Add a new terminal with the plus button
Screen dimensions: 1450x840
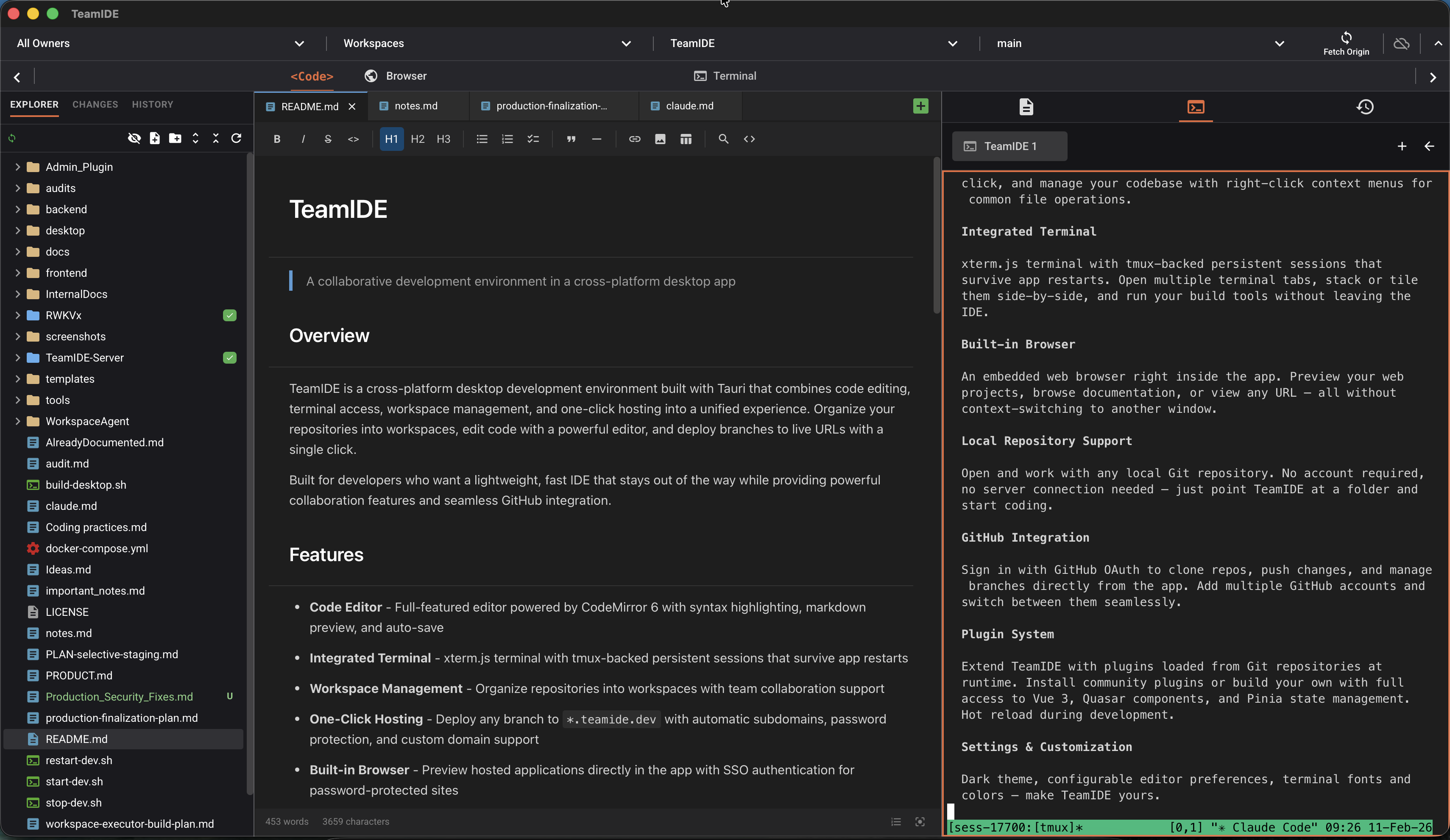pyautogui.click(x=1402, y=146)
